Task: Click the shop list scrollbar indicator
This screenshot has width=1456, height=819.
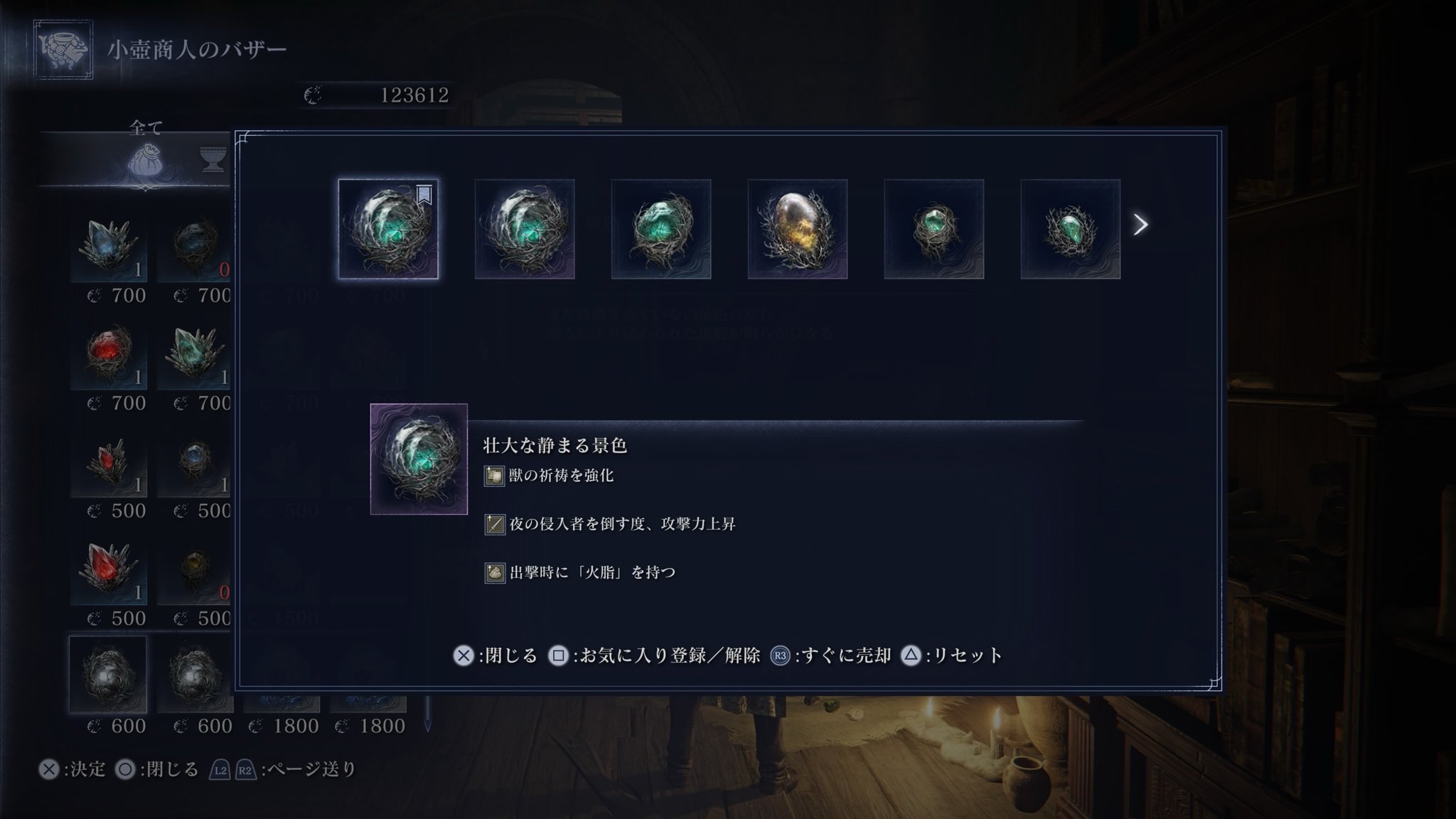Action: click(x=427, y=714)
